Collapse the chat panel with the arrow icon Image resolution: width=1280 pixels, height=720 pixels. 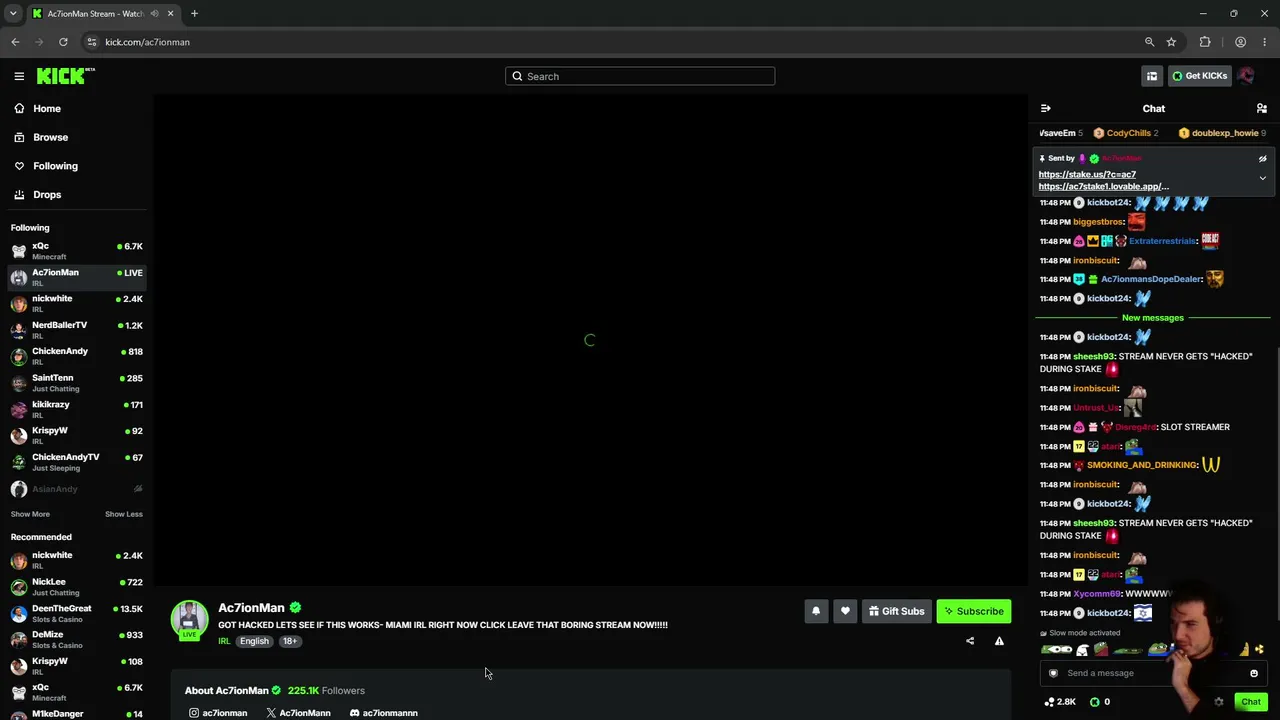[1045, 108]
